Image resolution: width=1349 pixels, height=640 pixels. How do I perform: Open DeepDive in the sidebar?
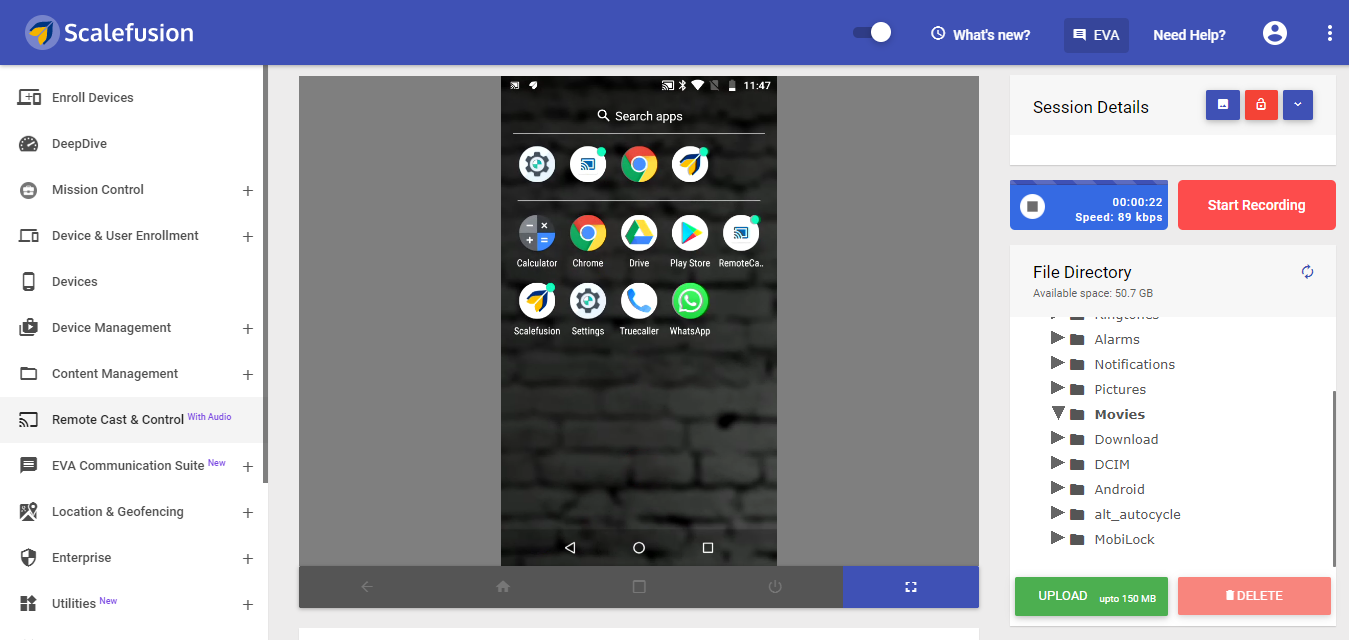click(x=132, y=144)
